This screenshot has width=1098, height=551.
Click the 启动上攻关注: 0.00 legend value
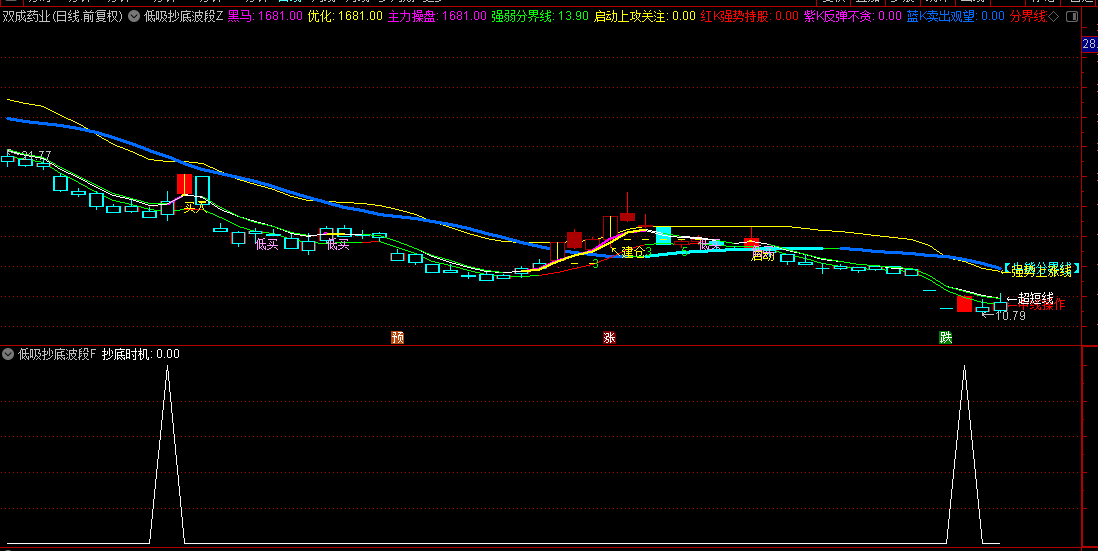(645, 16)
